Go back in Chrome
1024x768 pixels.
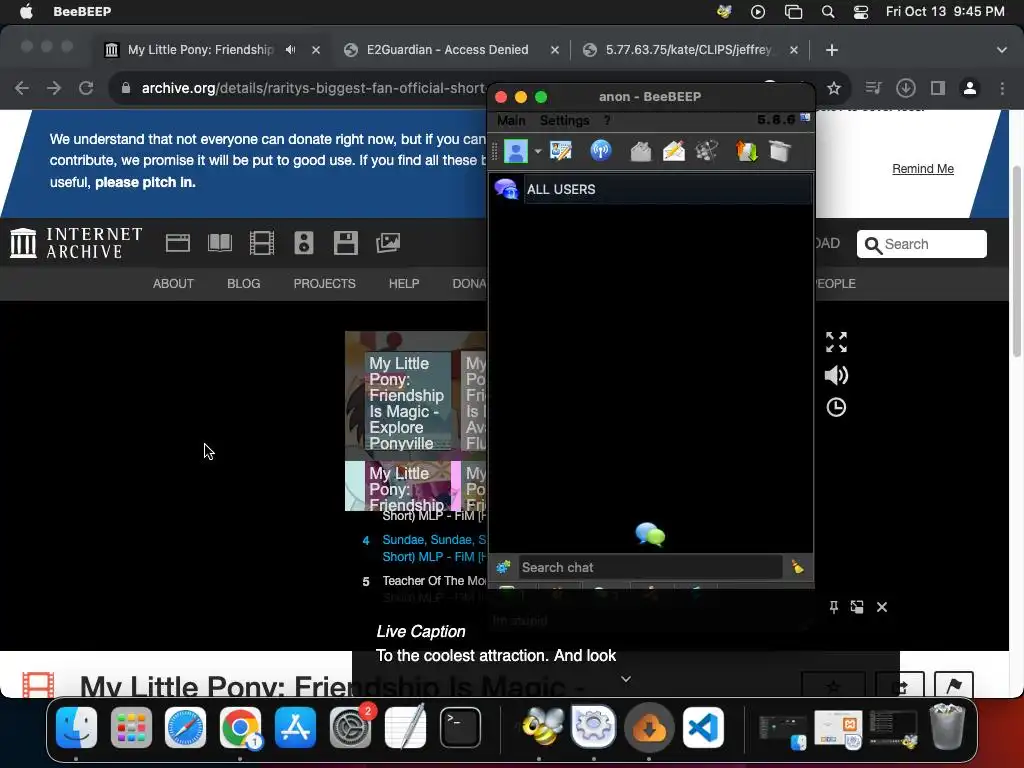(22, 88)
